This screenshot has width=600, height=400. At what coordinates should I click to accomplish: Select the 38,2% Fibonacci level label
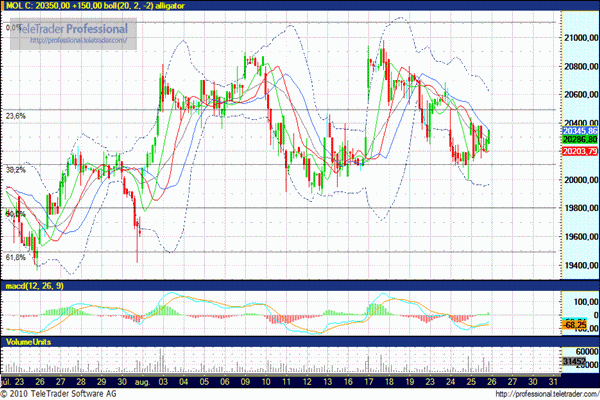coord(16,170)
